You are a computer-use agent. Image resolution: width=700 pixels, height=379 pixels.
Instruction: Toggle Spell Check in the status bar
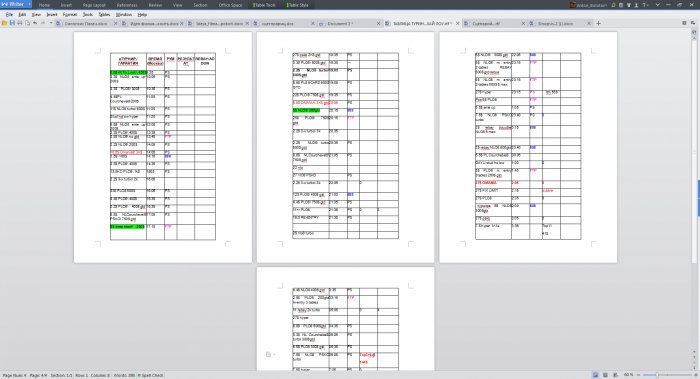[150, 375]
